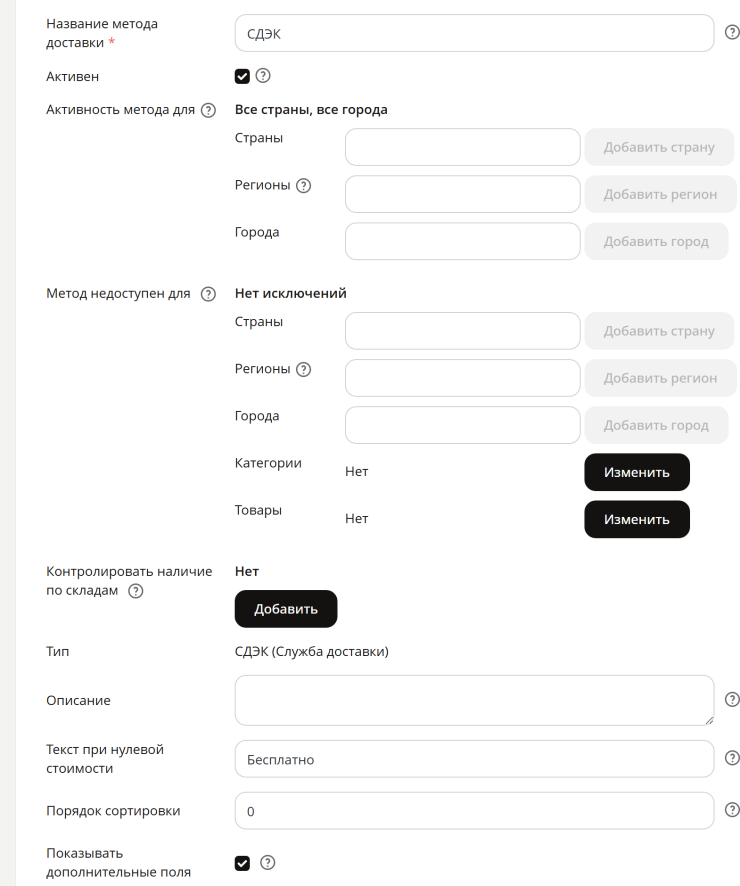Click help icon beside Бесплатно field

pos(732,758)
